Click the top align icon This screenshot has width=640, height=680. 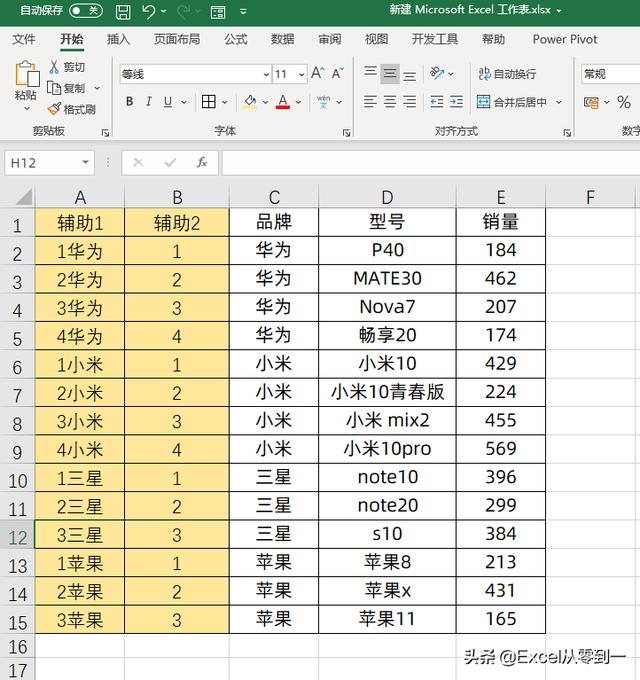[370, 73]
